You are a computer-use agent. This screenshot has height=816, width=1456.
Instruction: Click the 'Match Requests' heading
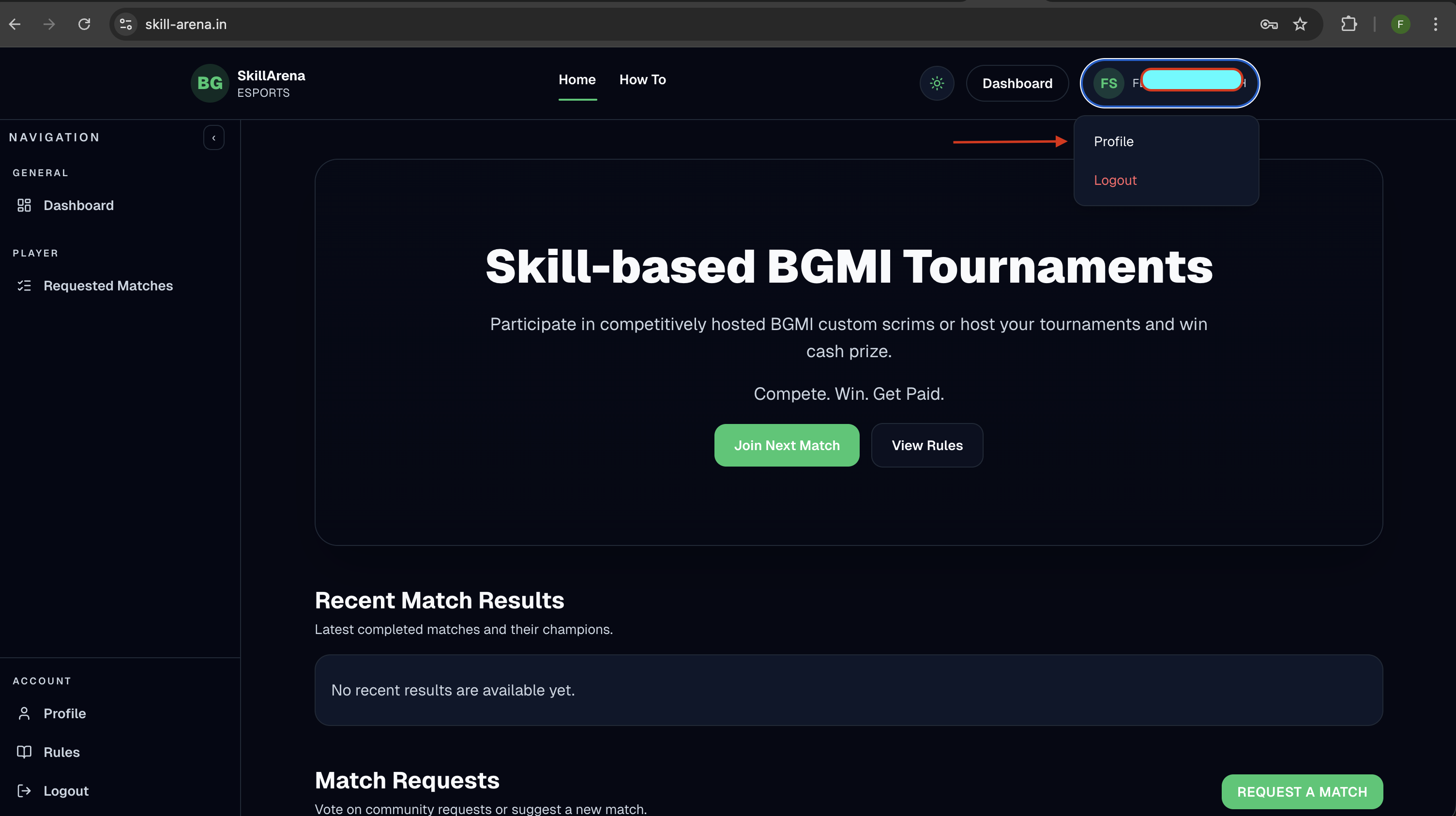[407, 780]
